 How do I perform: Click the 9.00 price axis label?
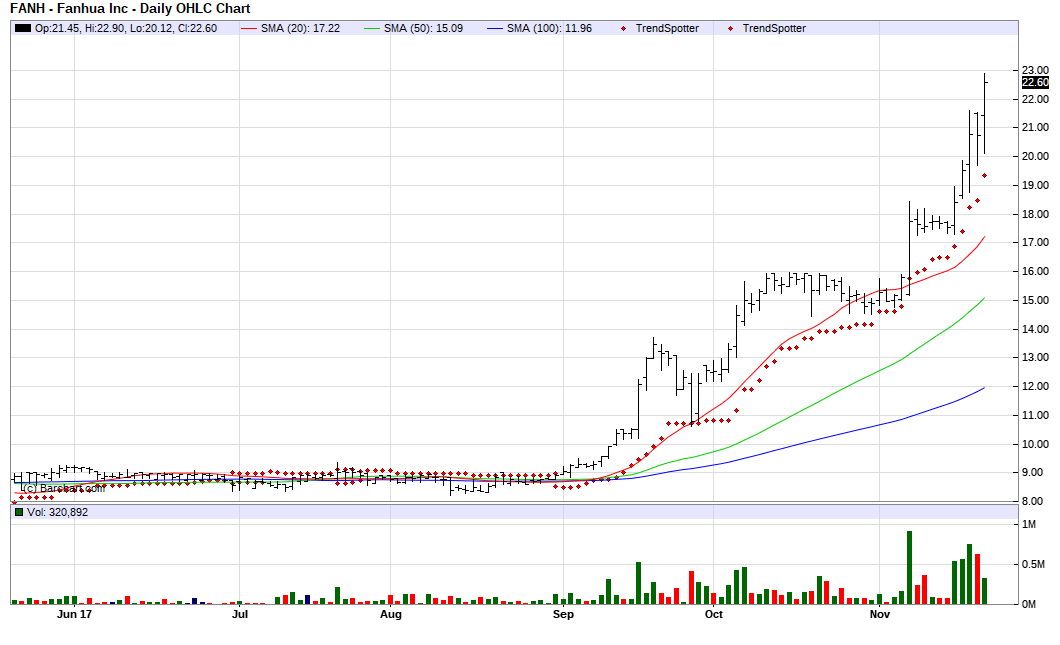coord(1035,473)
